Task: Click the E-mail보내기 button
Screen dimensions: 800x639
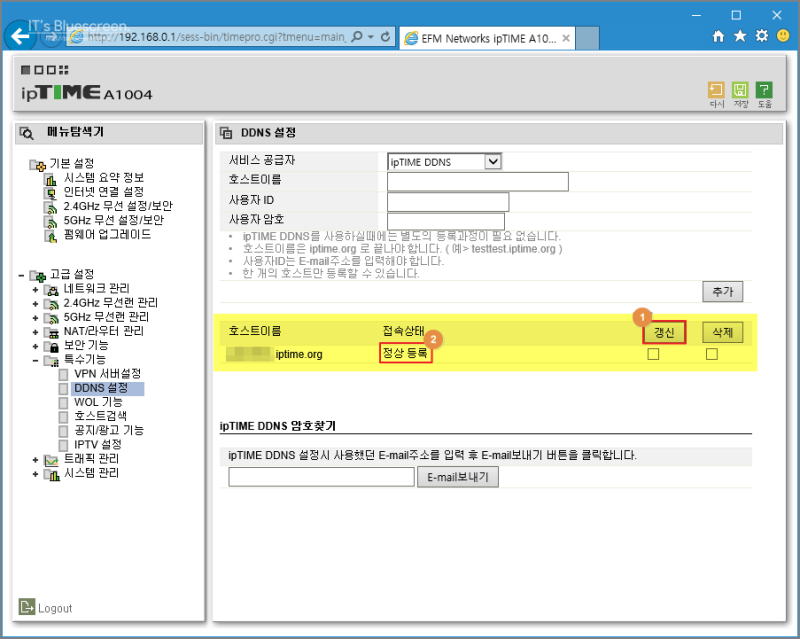Action: pyautogui.click(x=458, y=477)
